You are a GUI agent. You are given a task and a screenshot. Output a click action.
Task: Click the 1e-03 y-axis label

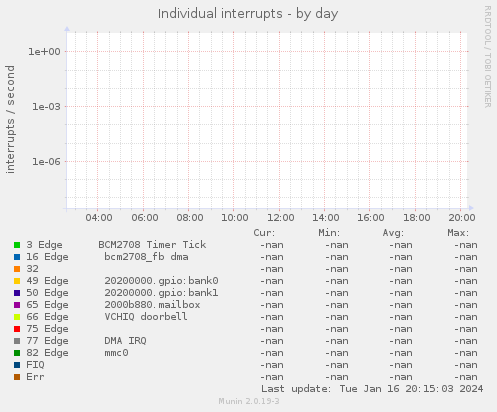(x=46, y=107)
